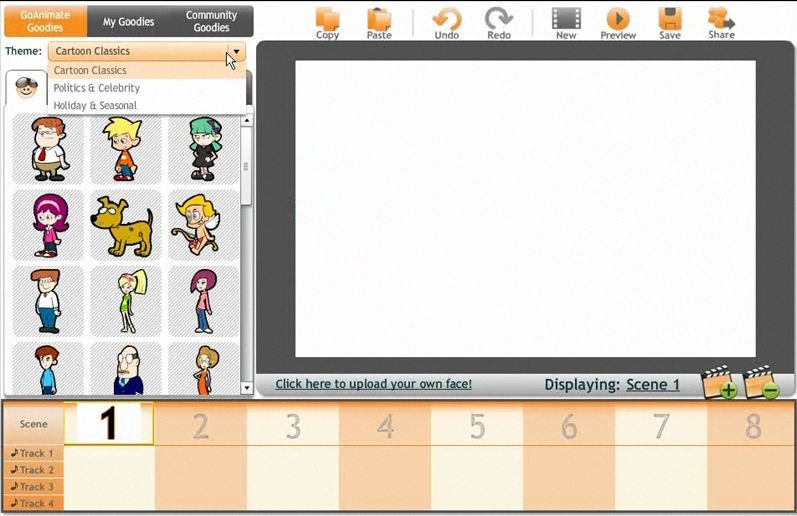Click the Scene row label in timeline

pyautogui.click(x=34, y=424)
